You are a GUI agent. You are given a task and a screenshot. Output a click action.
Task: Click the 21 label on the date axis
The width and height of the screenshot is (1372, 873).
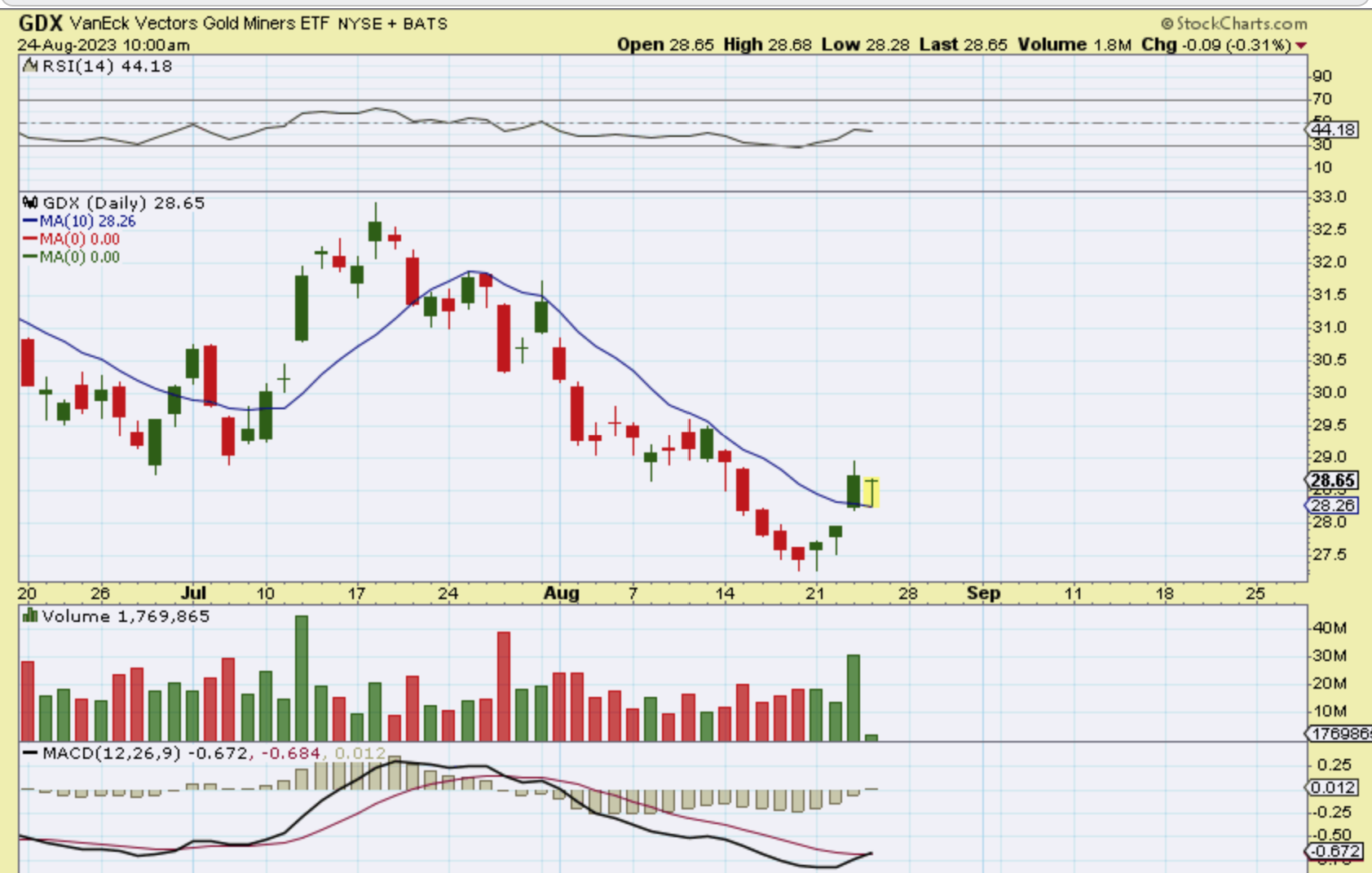coord(815,593)
